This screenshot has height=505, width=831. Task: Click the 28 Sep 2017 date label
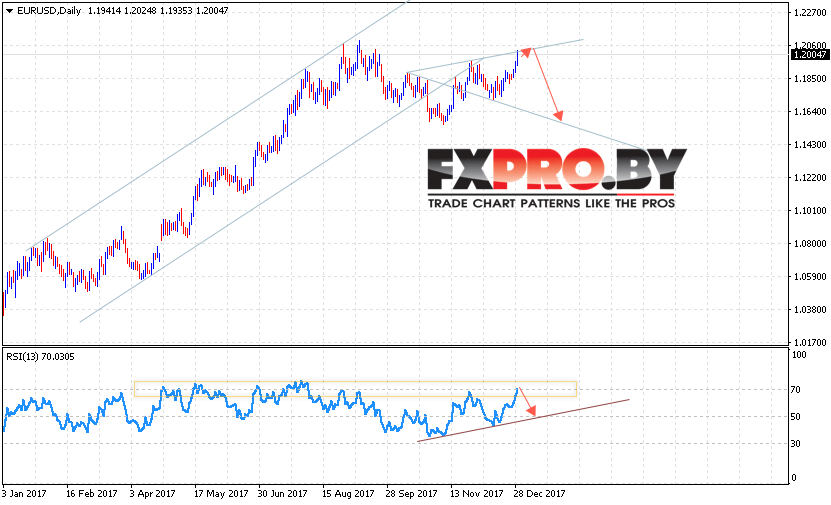click(411, 494)
